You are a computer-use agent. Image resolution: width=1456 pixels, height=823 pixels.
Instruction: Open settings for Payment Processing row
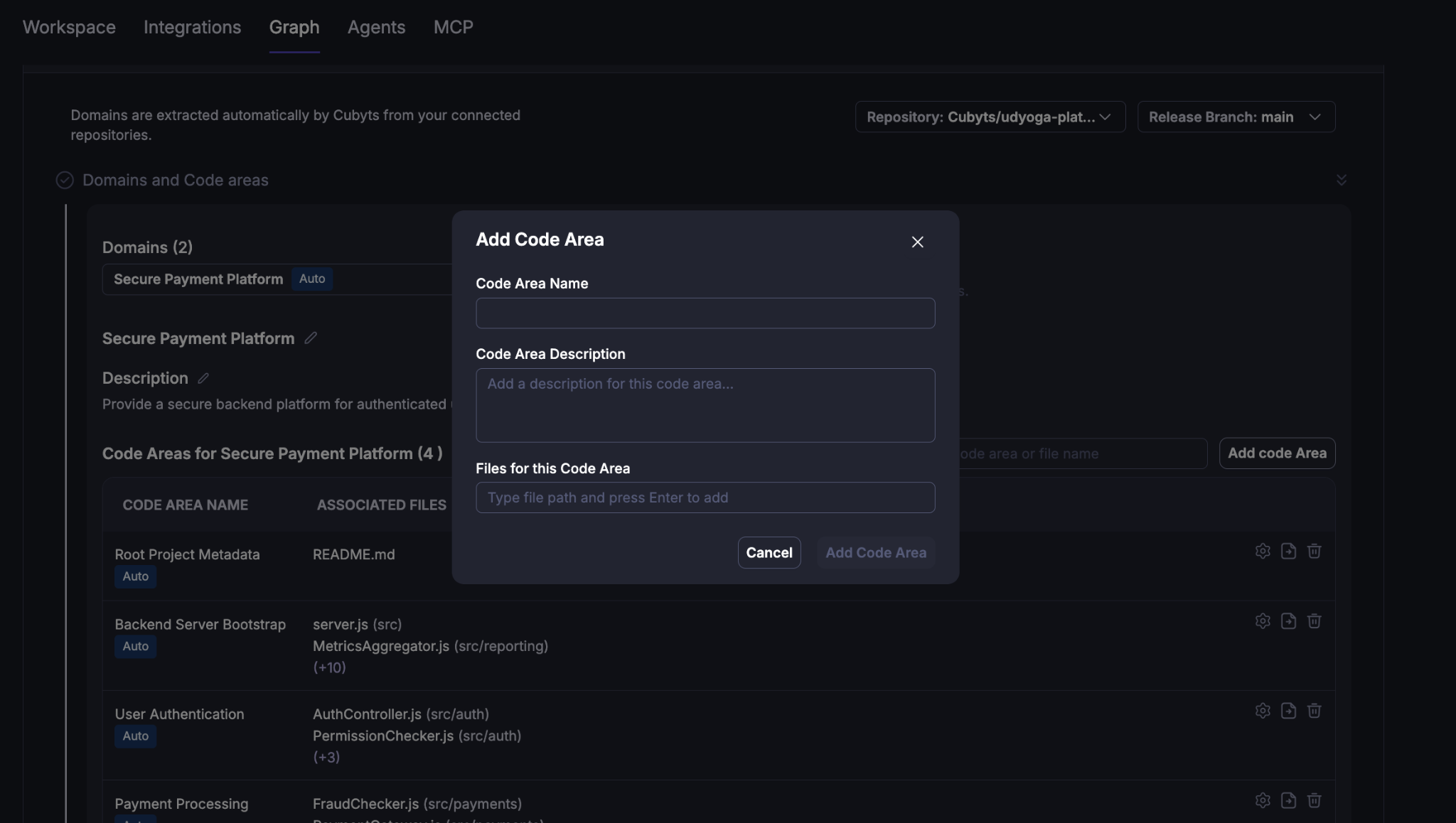point(1263,800)
